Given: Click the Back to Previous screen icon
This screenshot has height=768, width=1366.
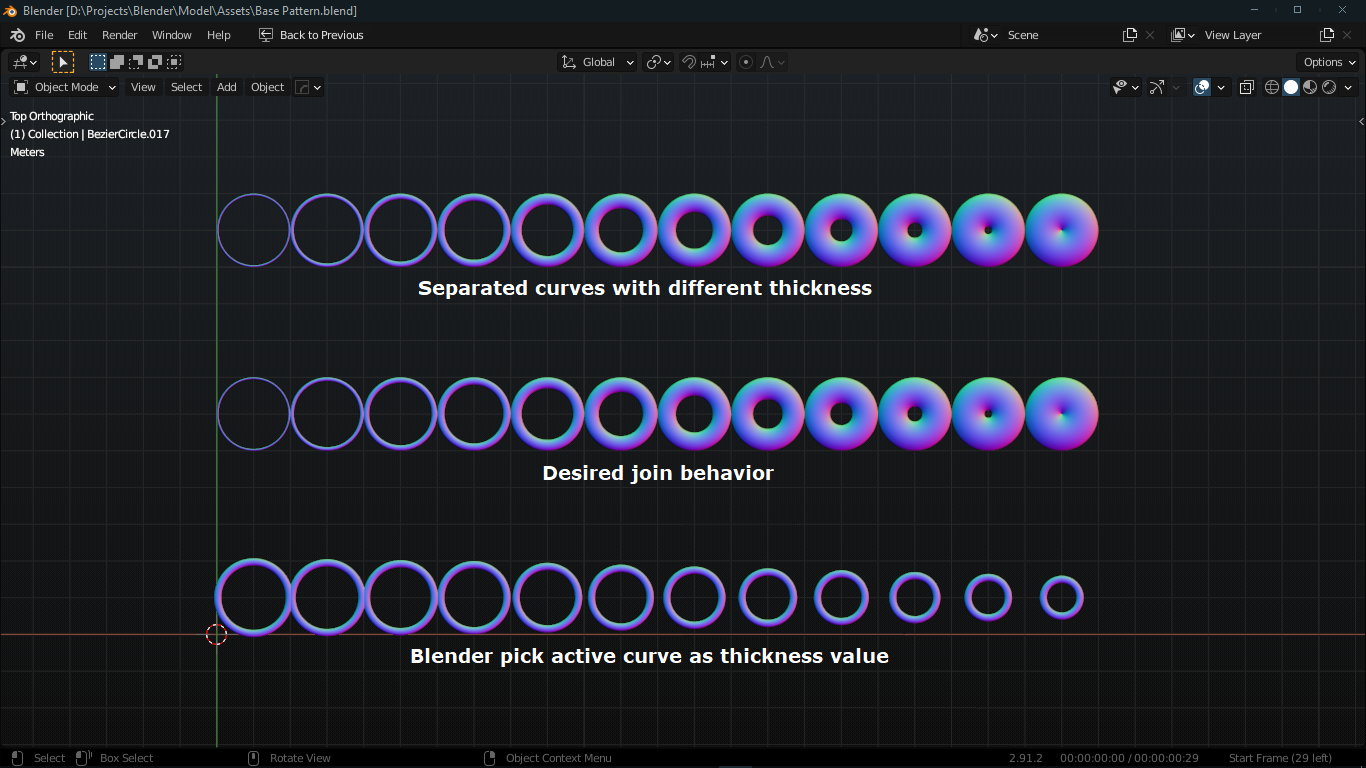Looking at the screenshot, I should (266, 35).
